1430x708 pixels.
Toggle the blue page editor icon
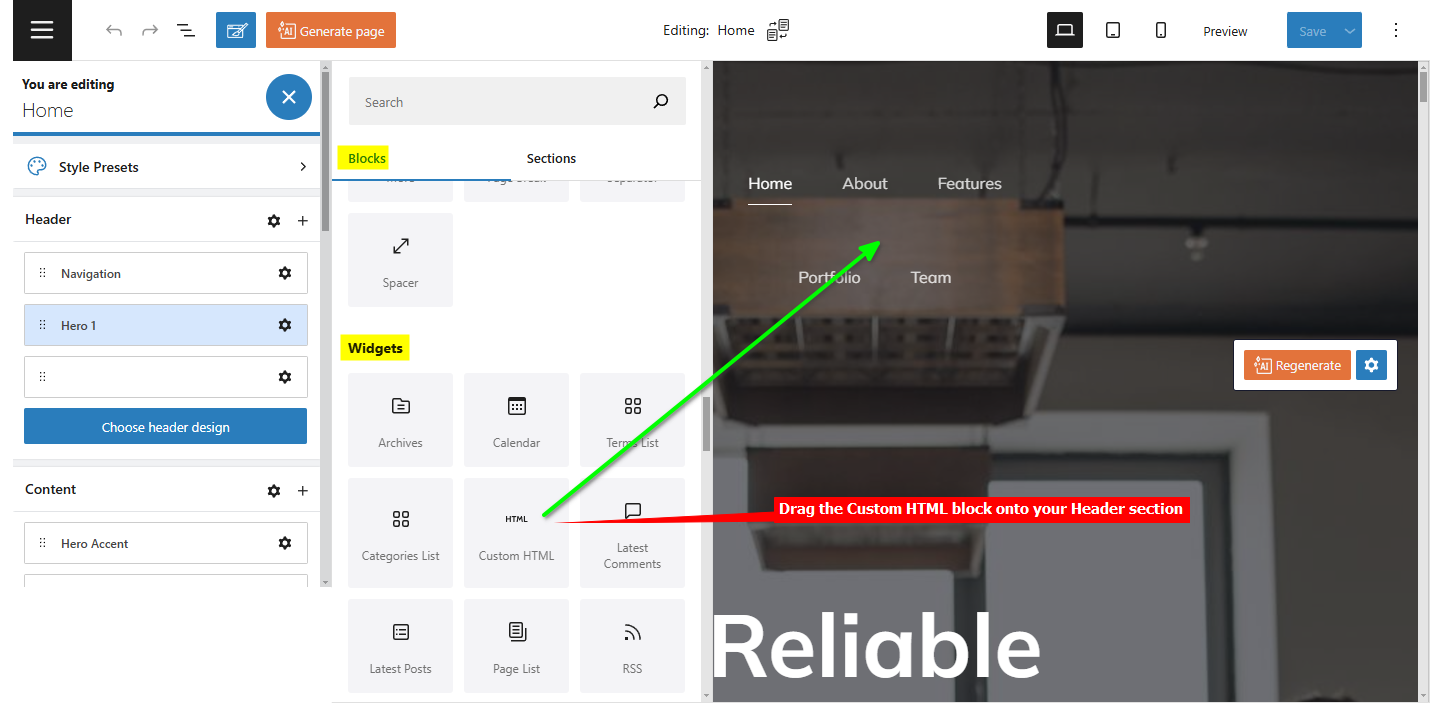(236, 30)
